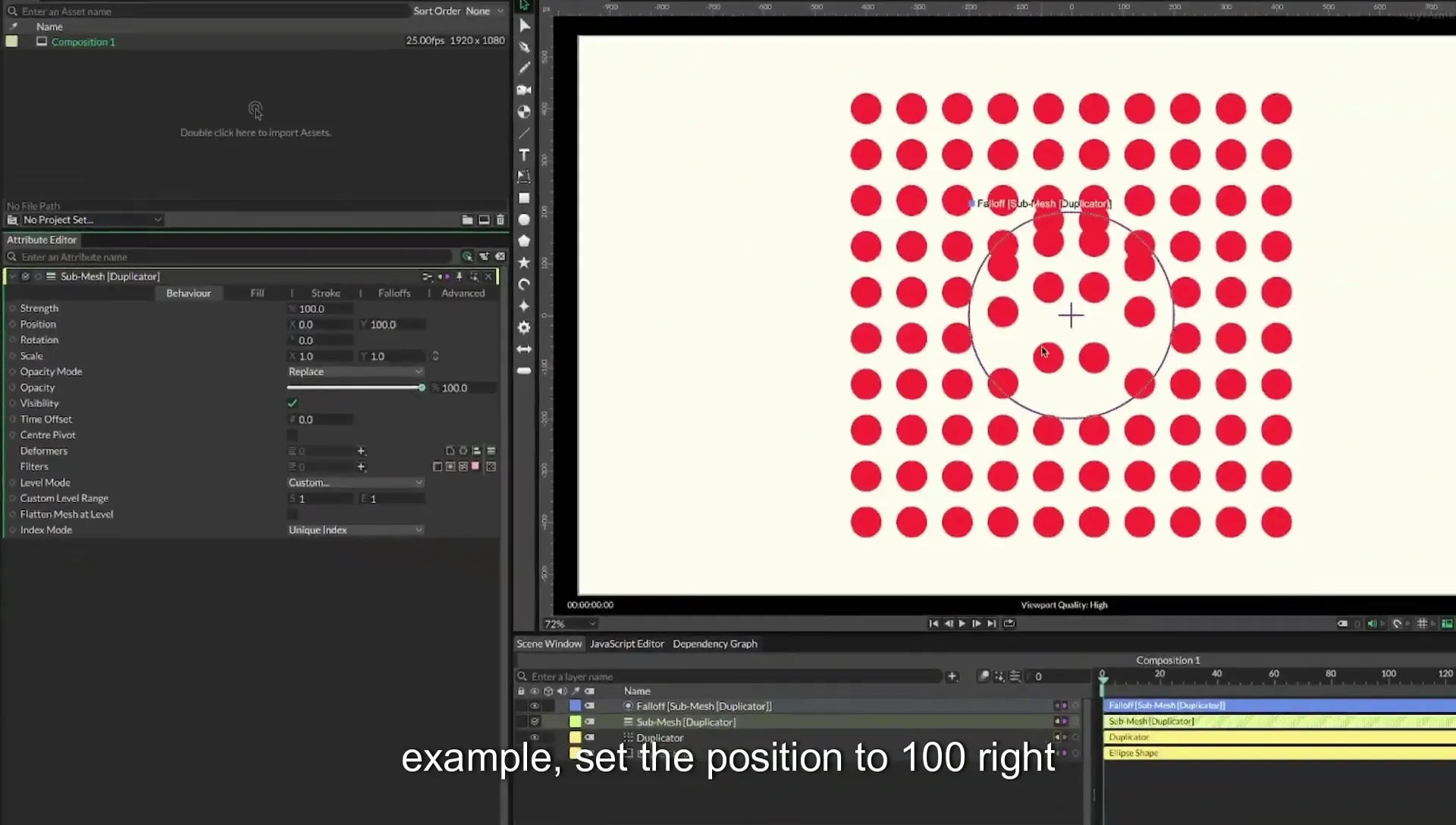Toggle Scale proportion lock
Screen dimensions: 1456x825
[x=435, y=356]
